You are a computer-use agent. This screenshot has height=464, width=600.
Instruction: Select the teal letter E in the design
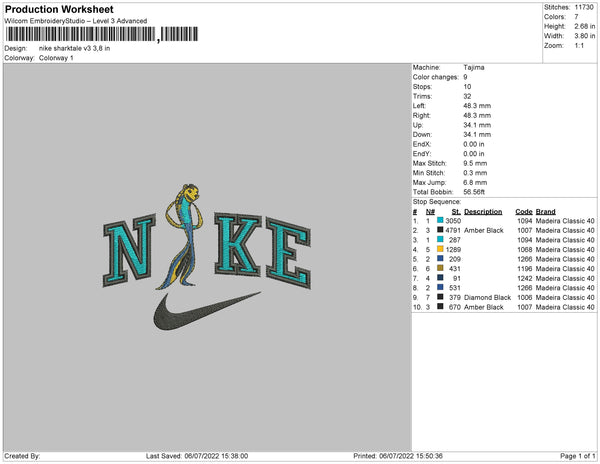pos(288,252)
